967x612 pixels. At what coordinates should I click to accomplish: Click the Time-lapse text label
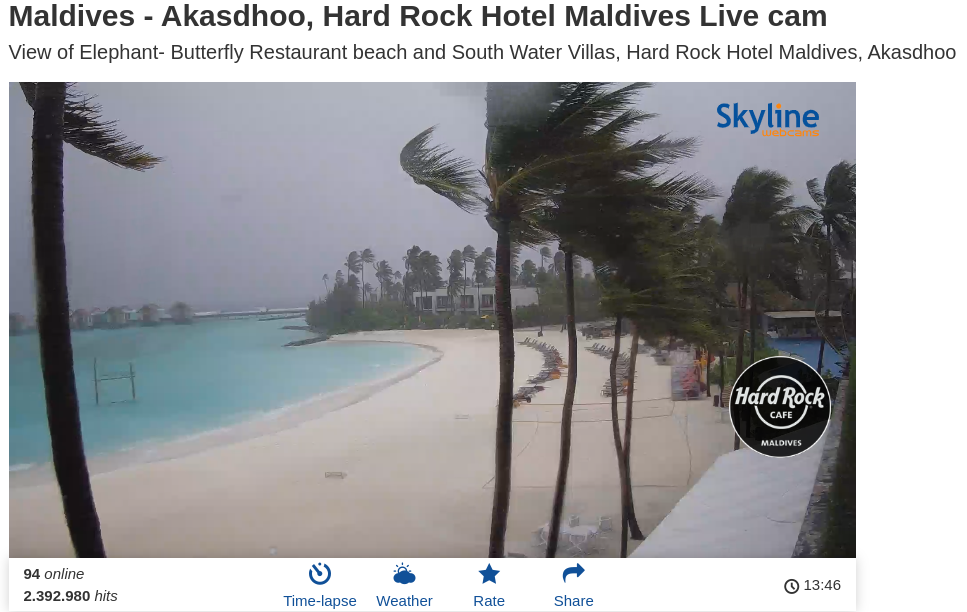point(319,601)
